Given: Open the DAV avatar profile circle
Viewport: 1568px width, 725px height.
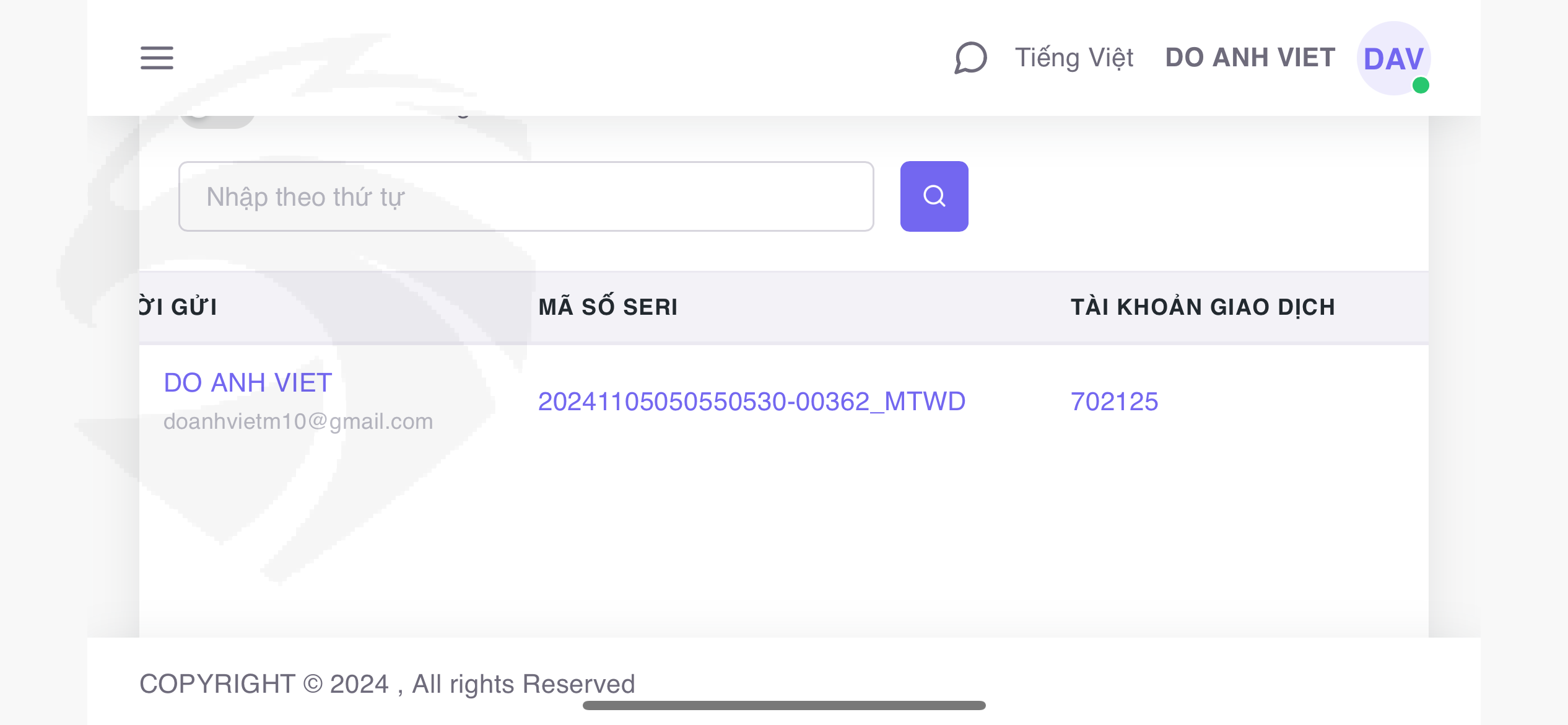Looking at the screenshot, I should [1393, 58].
